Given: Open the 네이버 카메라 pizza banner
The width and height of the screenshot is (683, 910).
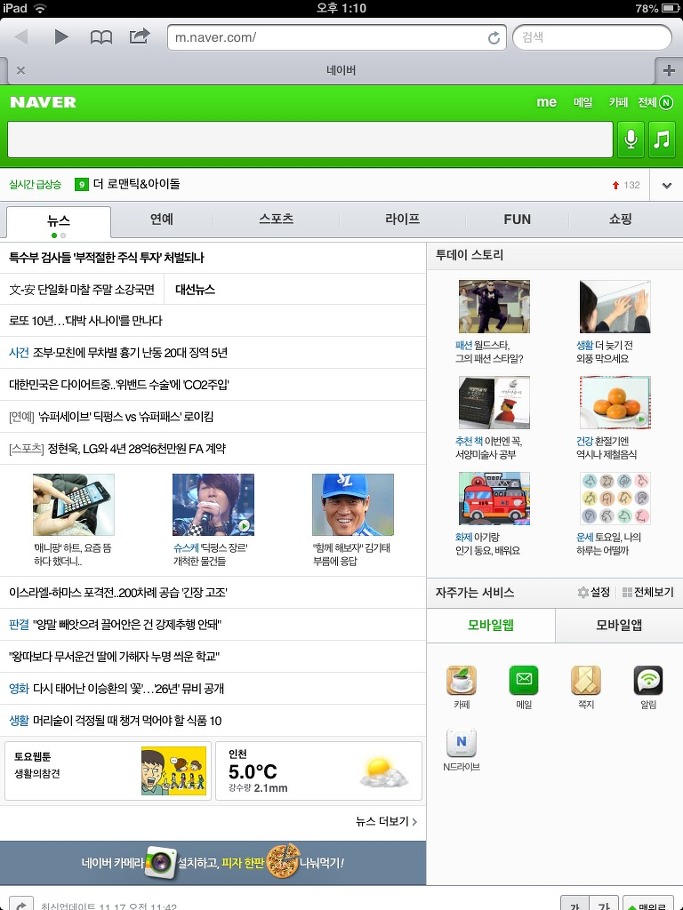Looking at the screenshot, I should (213, 863).
